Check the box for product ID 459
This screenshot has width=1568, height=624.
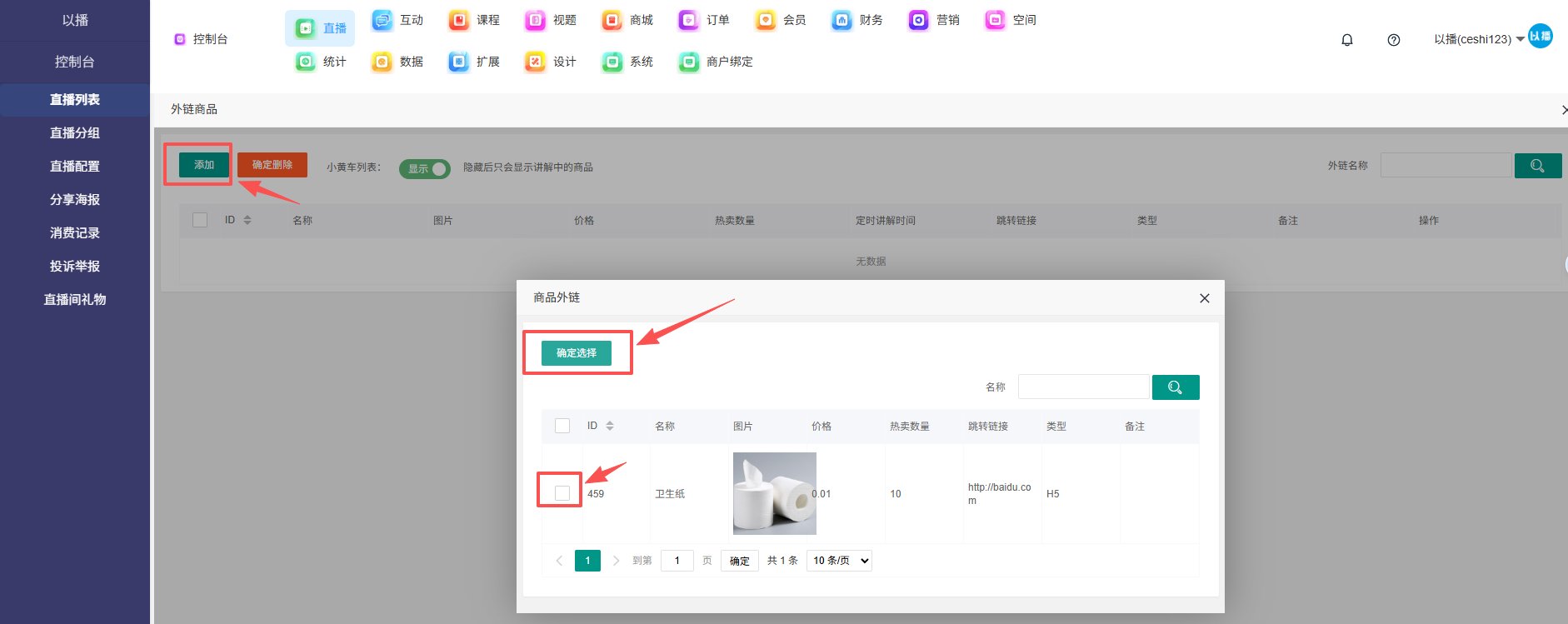562,493
